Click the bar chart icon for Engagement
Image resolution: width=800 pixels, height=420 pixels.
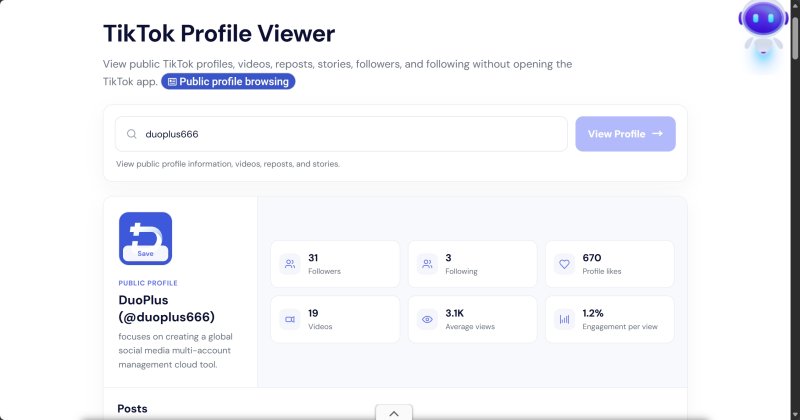564,319
